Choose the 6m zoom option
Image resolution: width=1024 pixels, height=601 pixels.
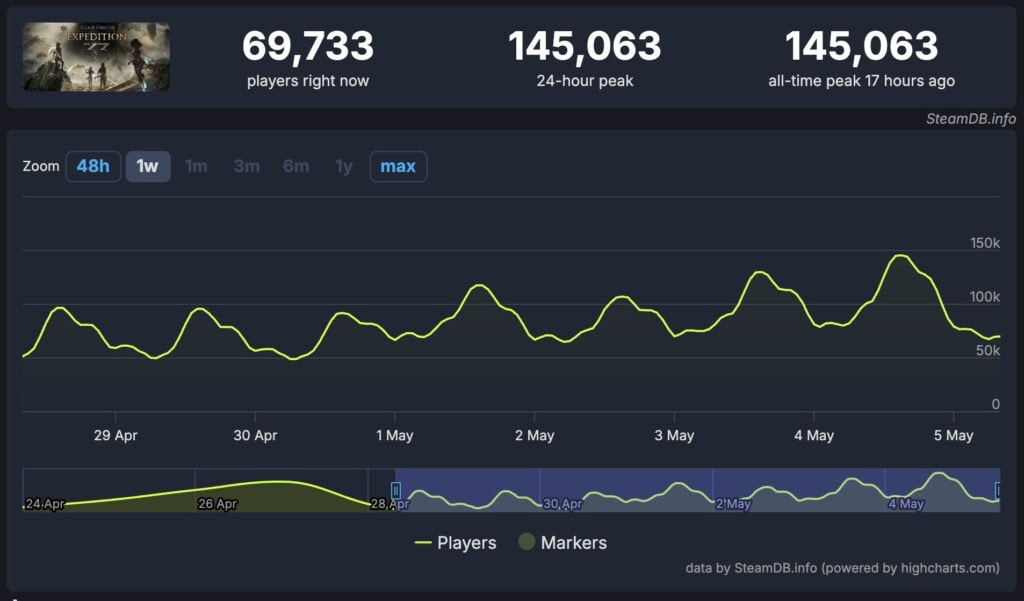tap(296, 166)
